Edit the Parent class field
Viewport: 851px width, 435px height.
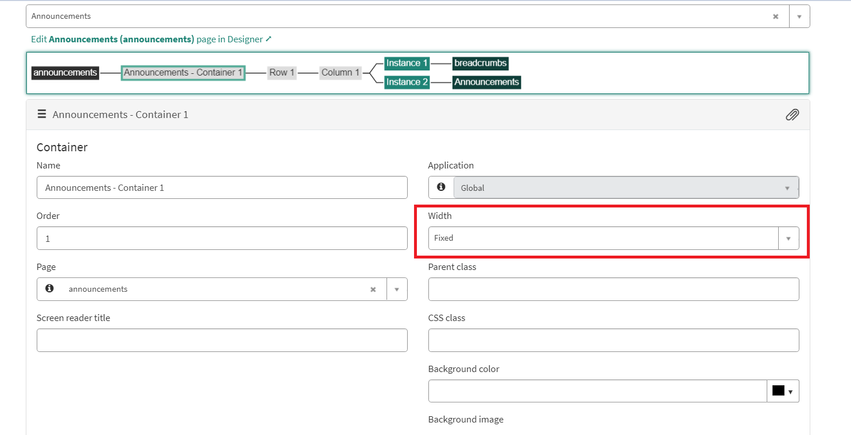coord(614,289)
